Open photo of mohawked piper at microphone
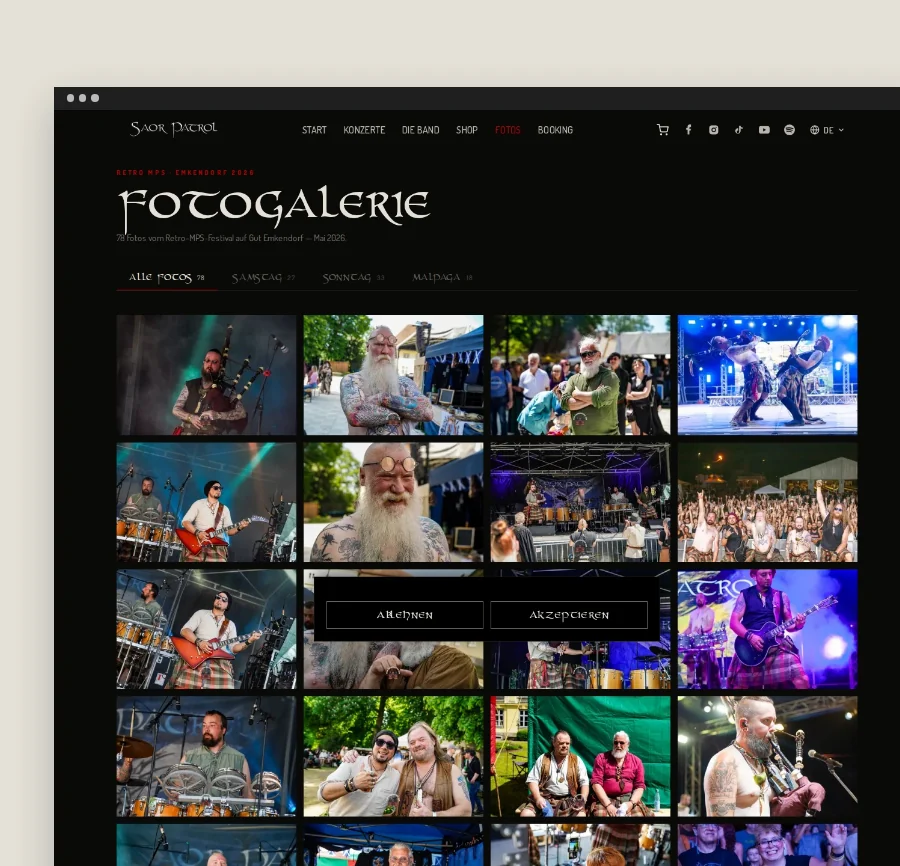 point(767,756)
